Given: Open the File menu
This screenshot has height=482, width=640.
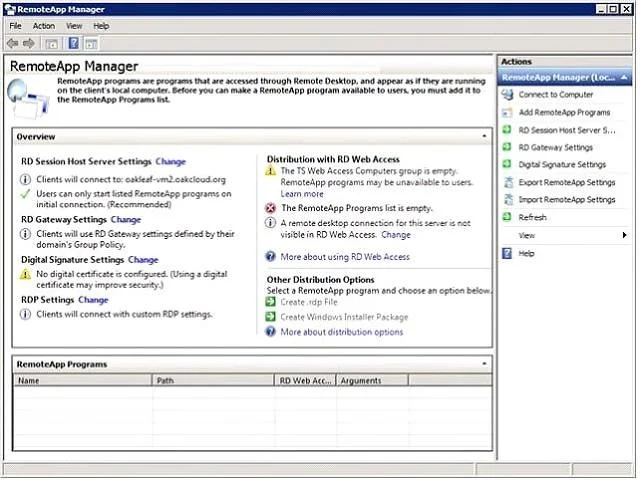Looking at the screenshot, I should 16,26.
